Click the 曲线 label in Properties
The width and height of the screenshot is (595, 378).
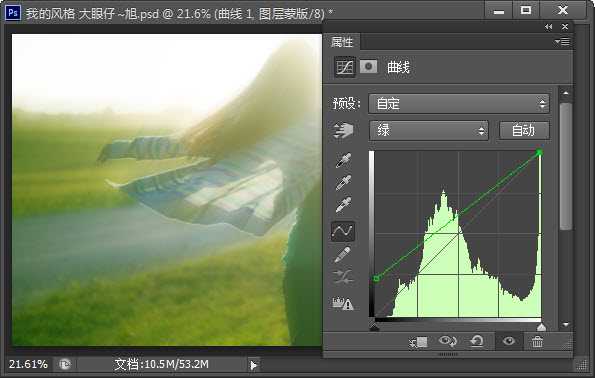point(398,68)
